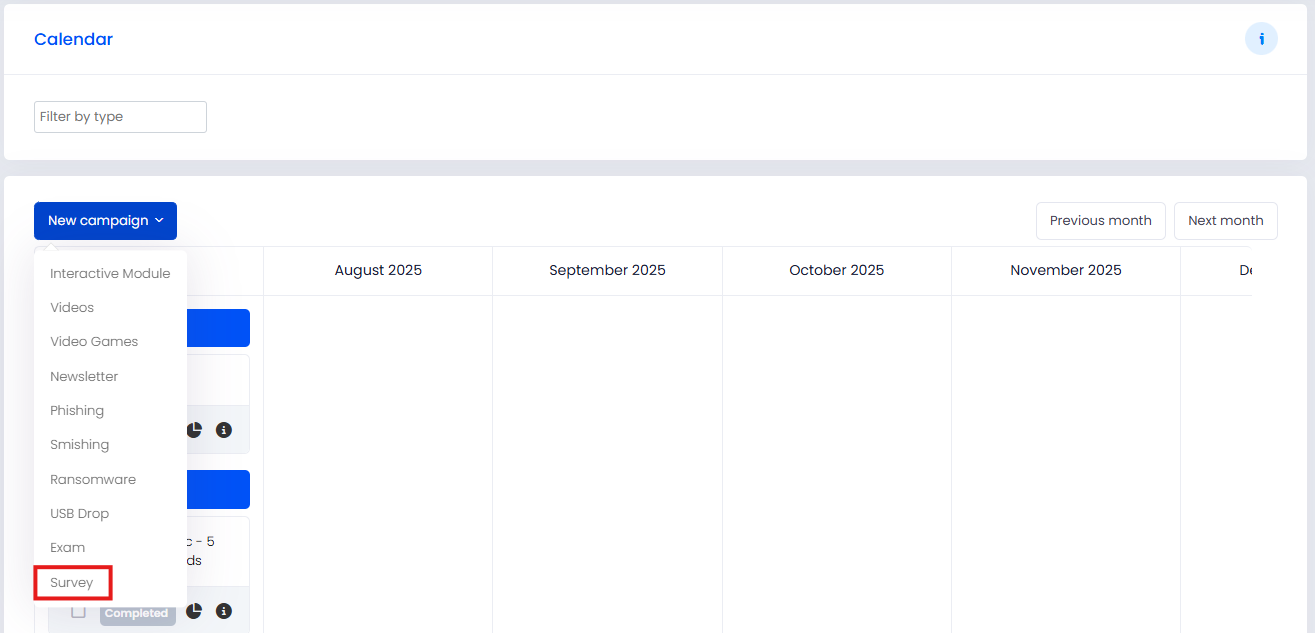Advance to Next month
Image resolution: width=1315 pixels, height=633 pixels.
(1226, 221)
